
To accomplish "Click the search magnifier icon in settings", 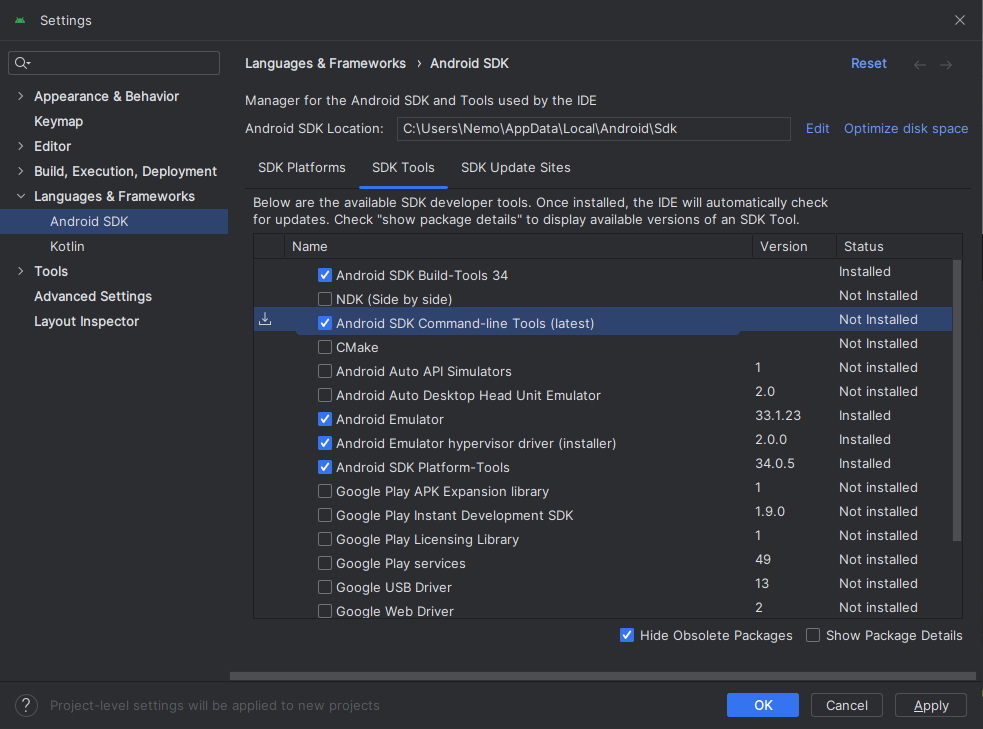I will 23,63.
